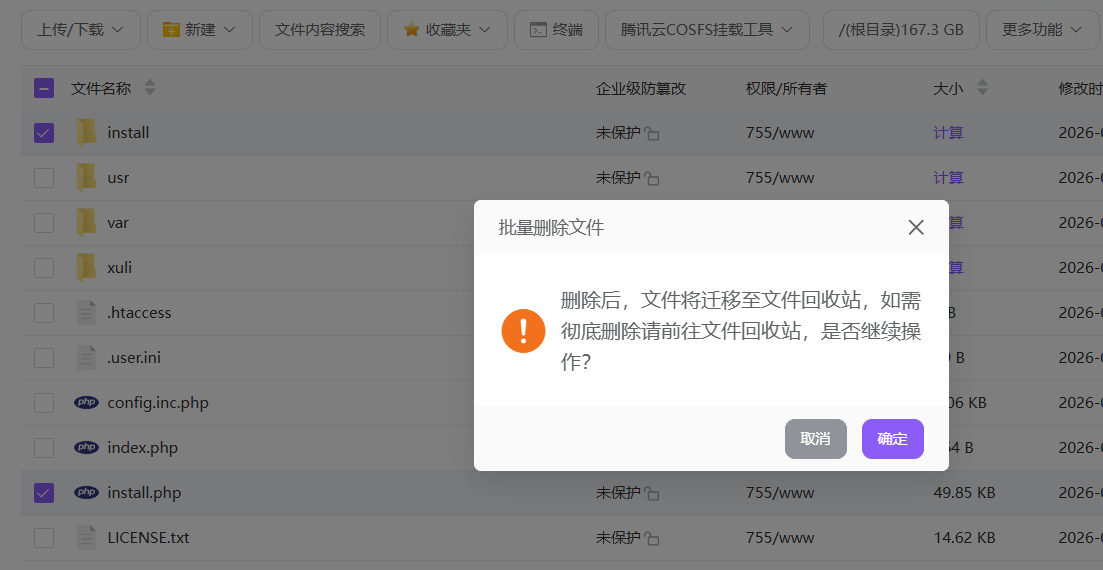Tick the checkbox for usr folder
1103x570 pixels.
(x=44, y=178)
